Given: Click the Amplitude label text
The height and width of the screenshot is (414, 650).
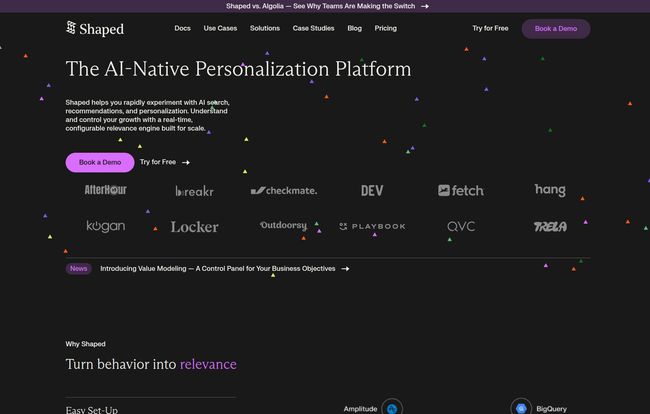Looking at the screenshot, I should pyautogui.click(x=360, y=409).
